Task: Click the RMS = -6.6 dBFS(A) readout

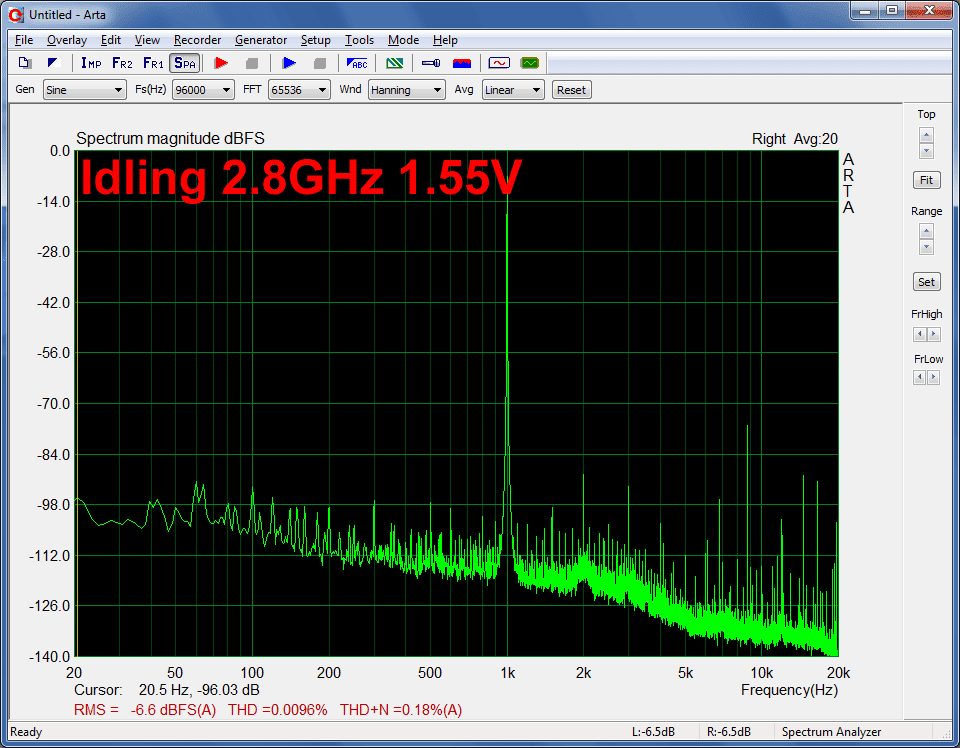Action: (x=145, y=710)
